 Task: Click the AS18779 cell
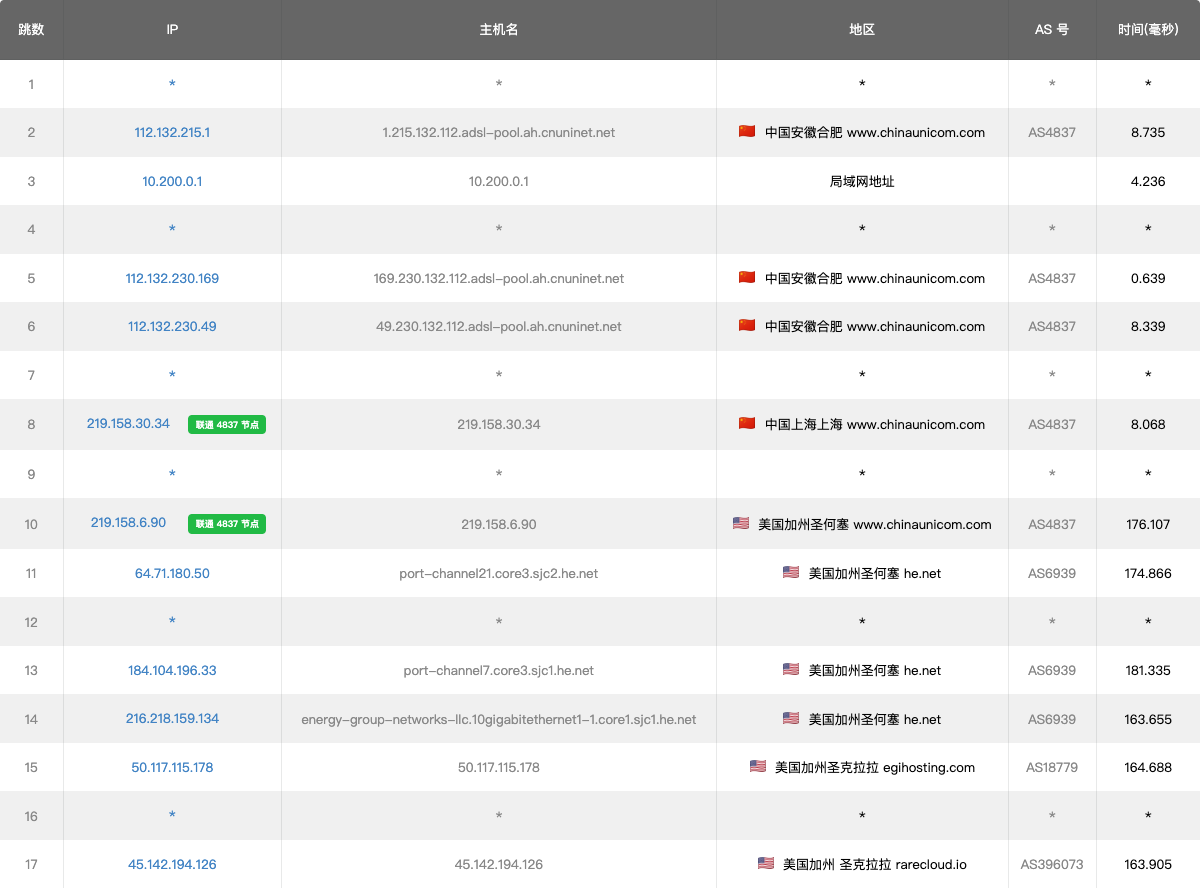point(1052,767)
